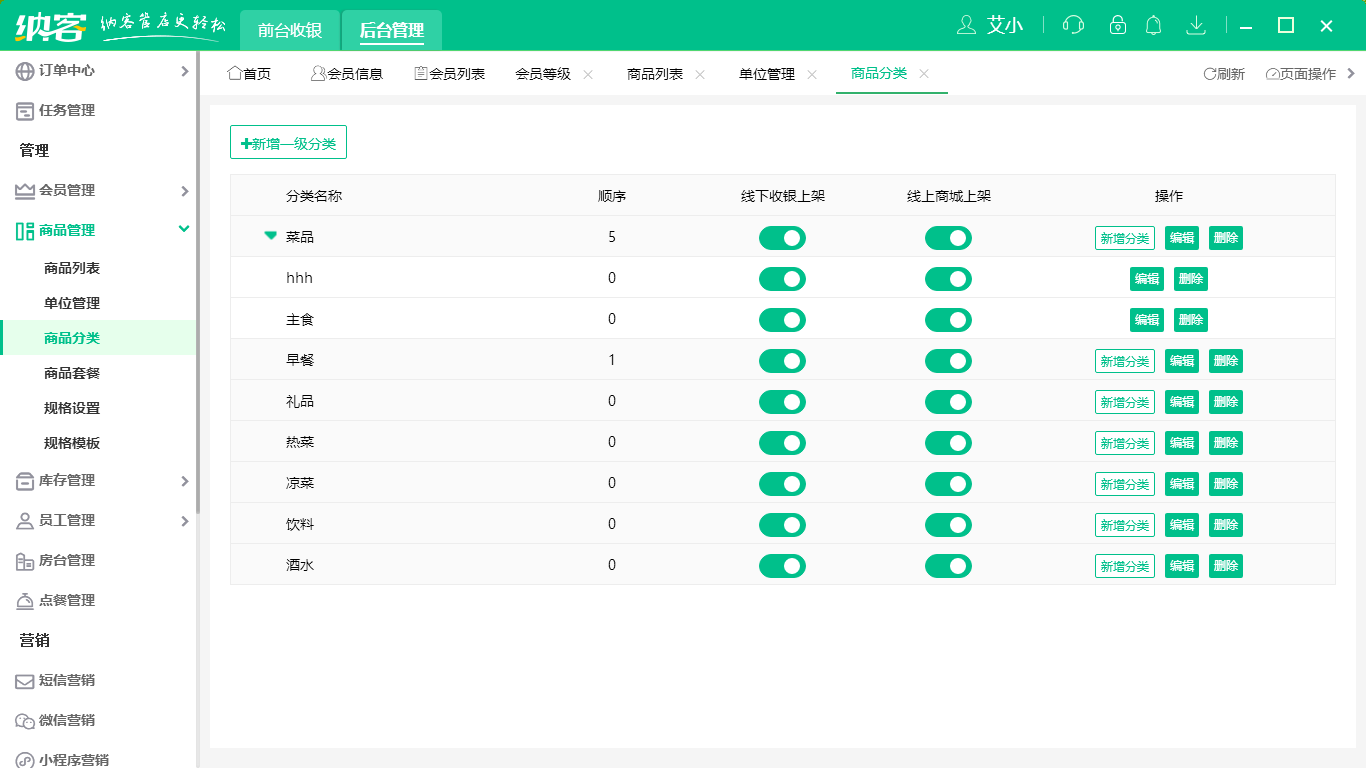
Task: Click the user profile icon 艾小
Action: pyautogui.click(x=966, y=26)
